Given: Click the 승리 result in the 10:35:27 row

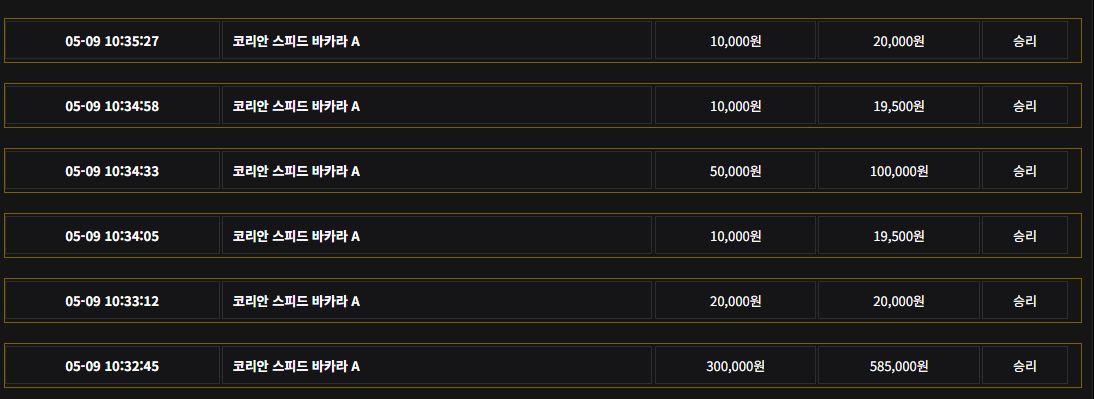Looking at the screenshot, I should click(1025, 40).
